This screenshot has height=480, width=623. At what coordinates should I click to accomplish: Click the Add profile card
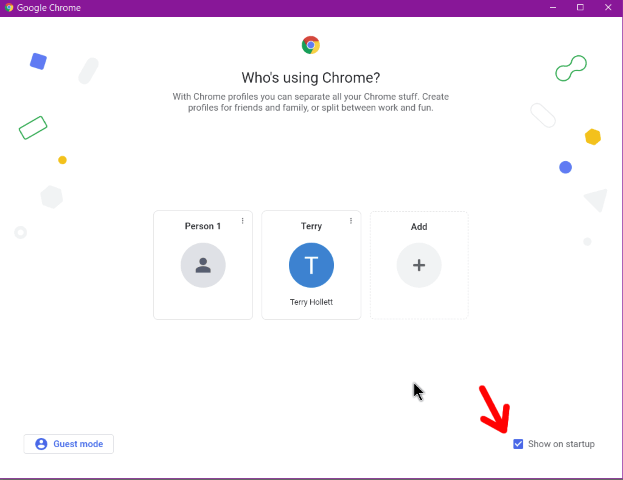(x=419, y=265)
